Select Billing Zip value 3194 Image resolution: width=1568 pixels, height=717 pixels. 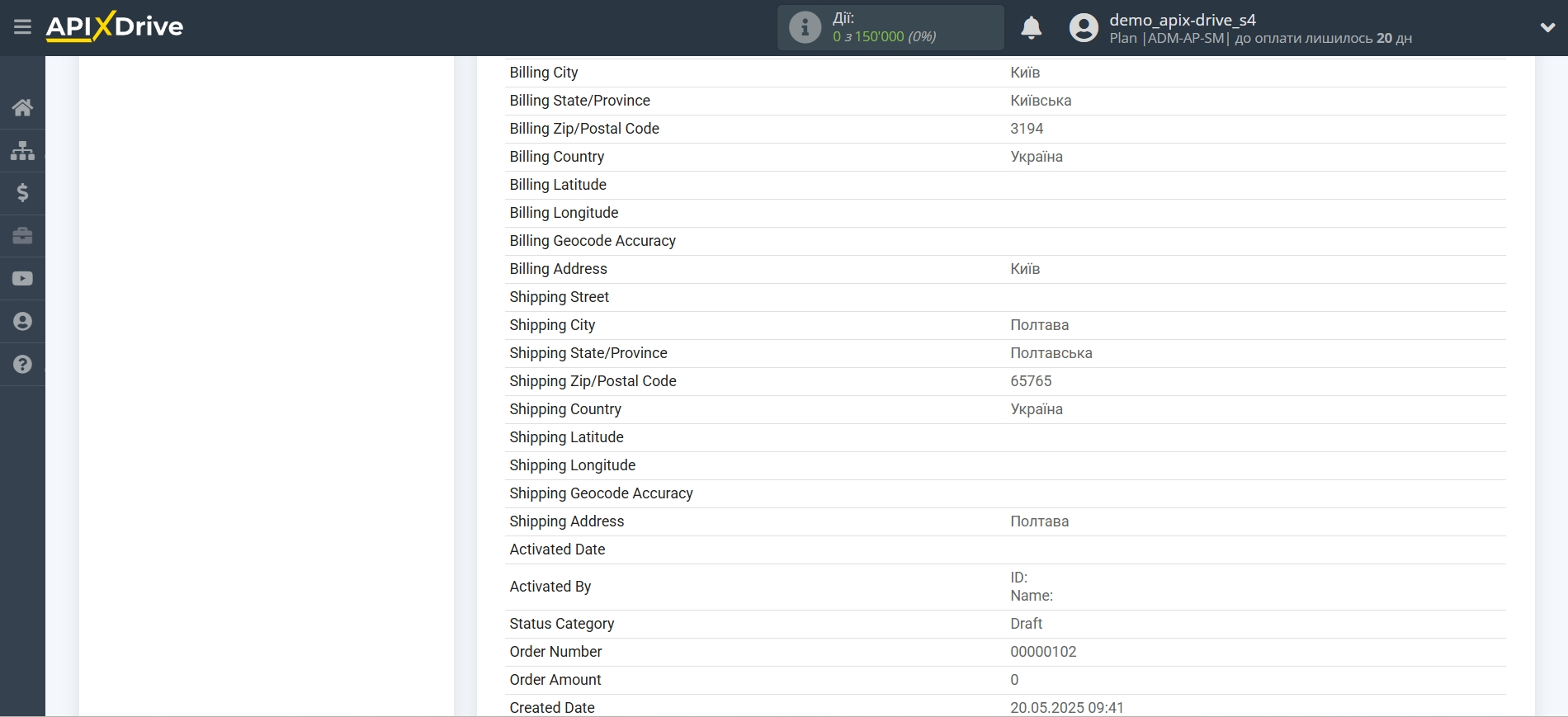coord(1027,129)
